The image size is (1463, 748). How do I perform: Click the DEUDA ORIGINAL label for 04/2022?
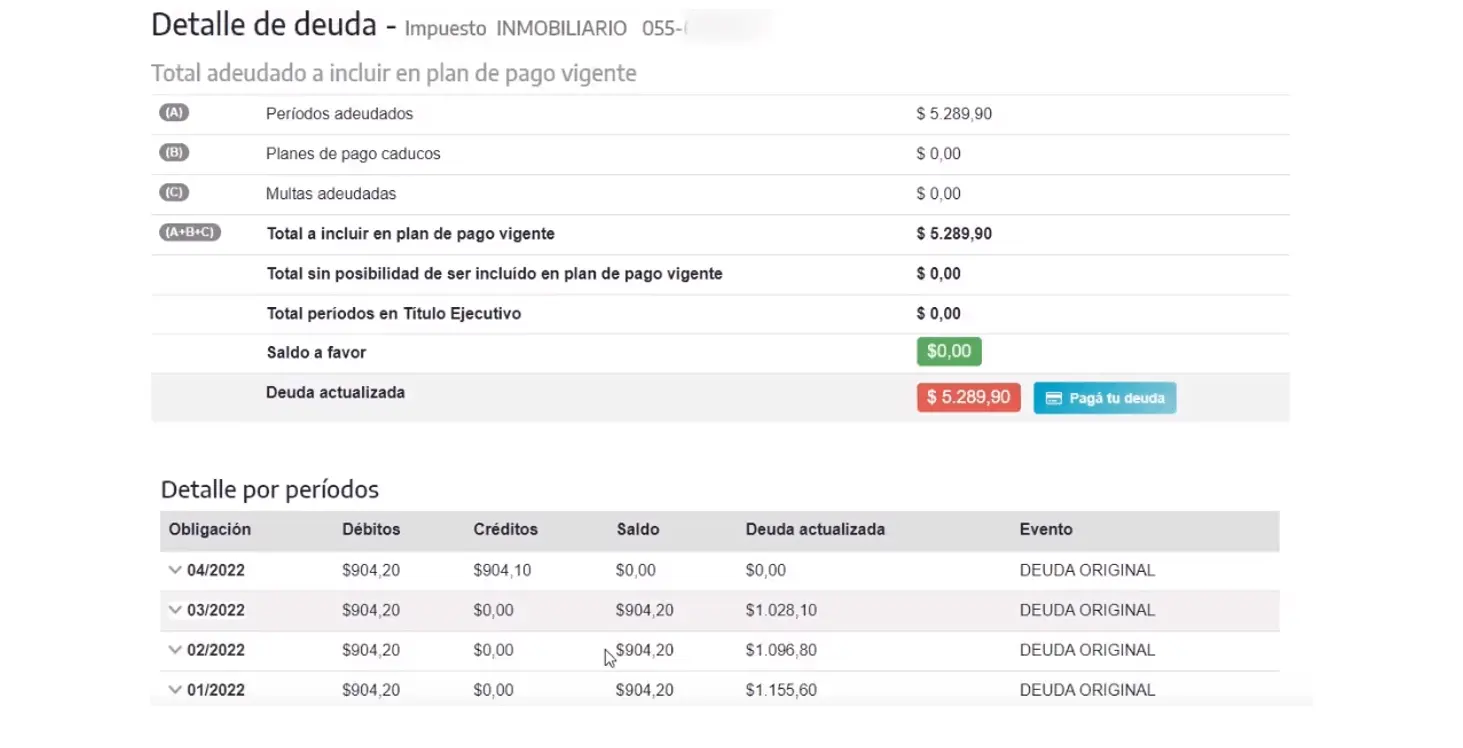[x=1086, y=569]
